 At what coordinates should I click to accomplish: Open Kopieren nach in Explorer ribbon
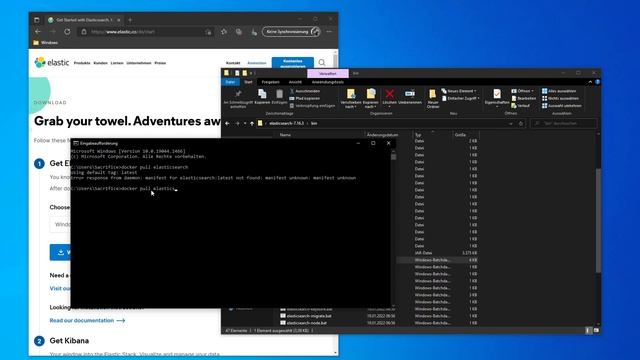(x=371, y=98)
